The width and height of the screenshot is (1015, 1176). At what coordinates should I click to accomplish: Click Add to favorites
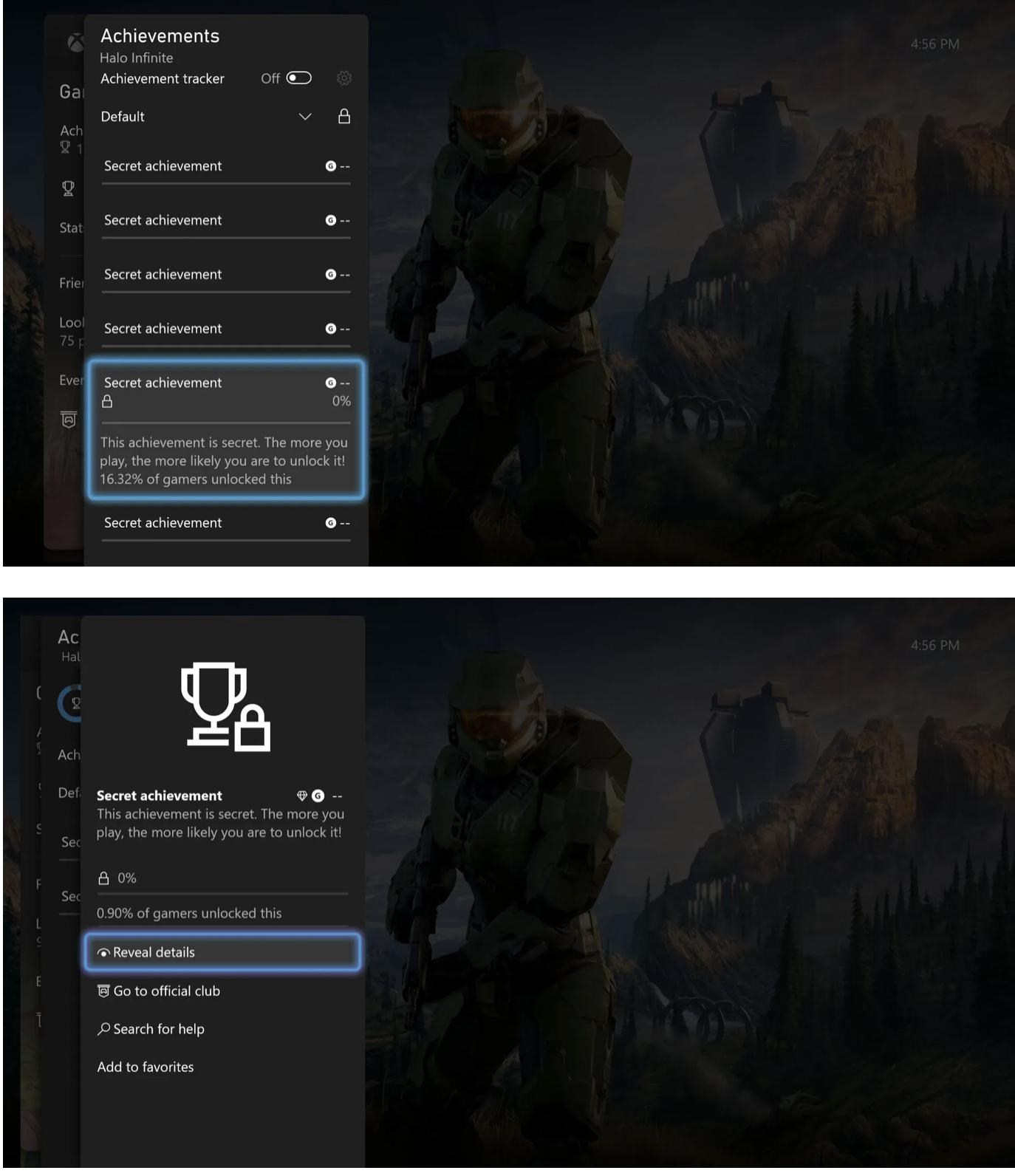pyautogui.click(x=146, y=1067)
